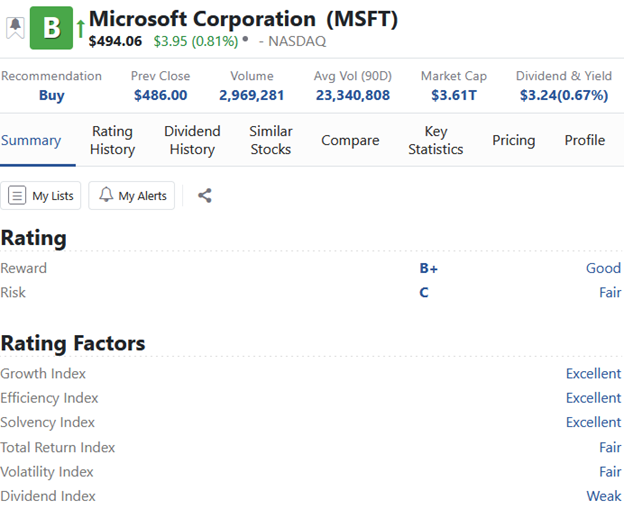The height and width of the screenshot is (509, 624).
Task: Click the bell bookmark alert icon
Action: pos(16,28)
